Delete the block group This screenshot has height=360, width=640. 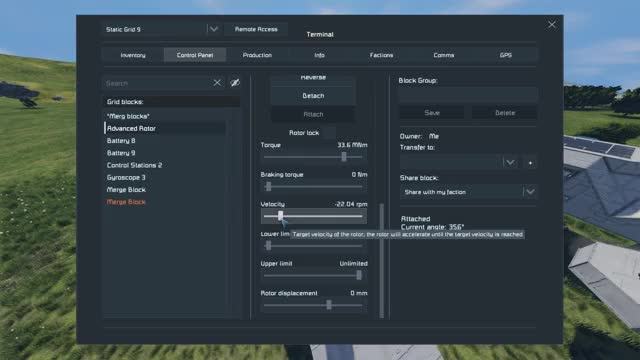click(504, 113)
